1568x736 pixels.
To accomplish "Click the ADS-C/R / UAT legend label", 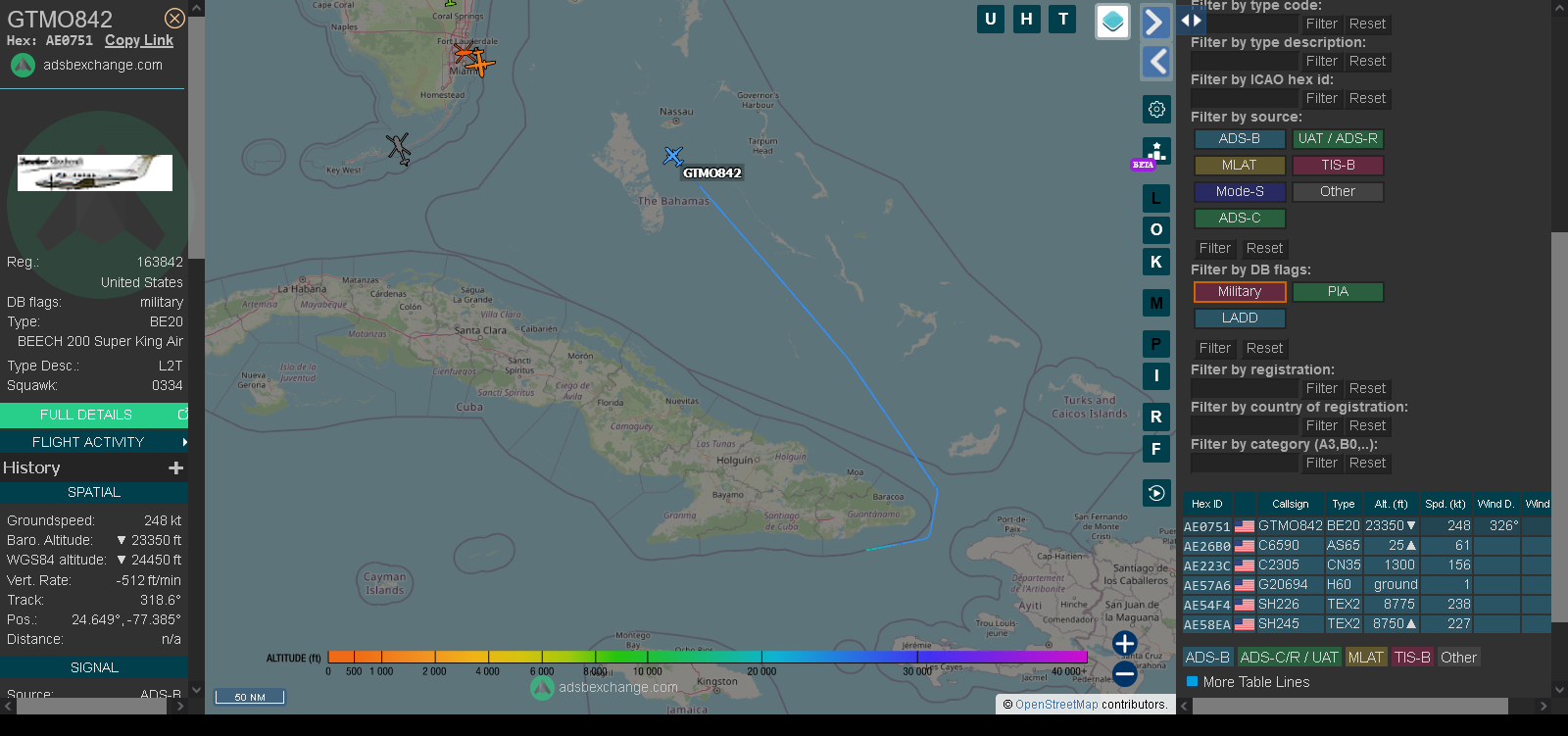I will [1289, 658].
